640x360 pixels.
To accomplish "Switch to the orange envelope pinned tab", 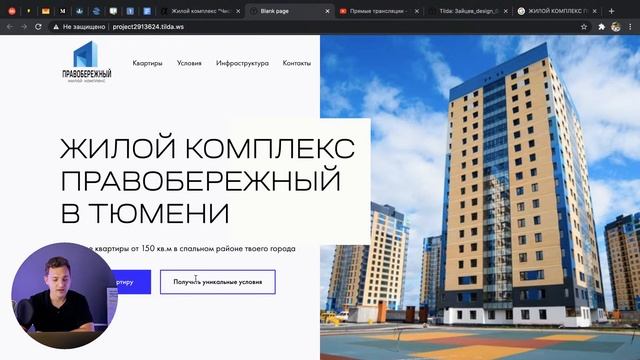I will point(46,11).
